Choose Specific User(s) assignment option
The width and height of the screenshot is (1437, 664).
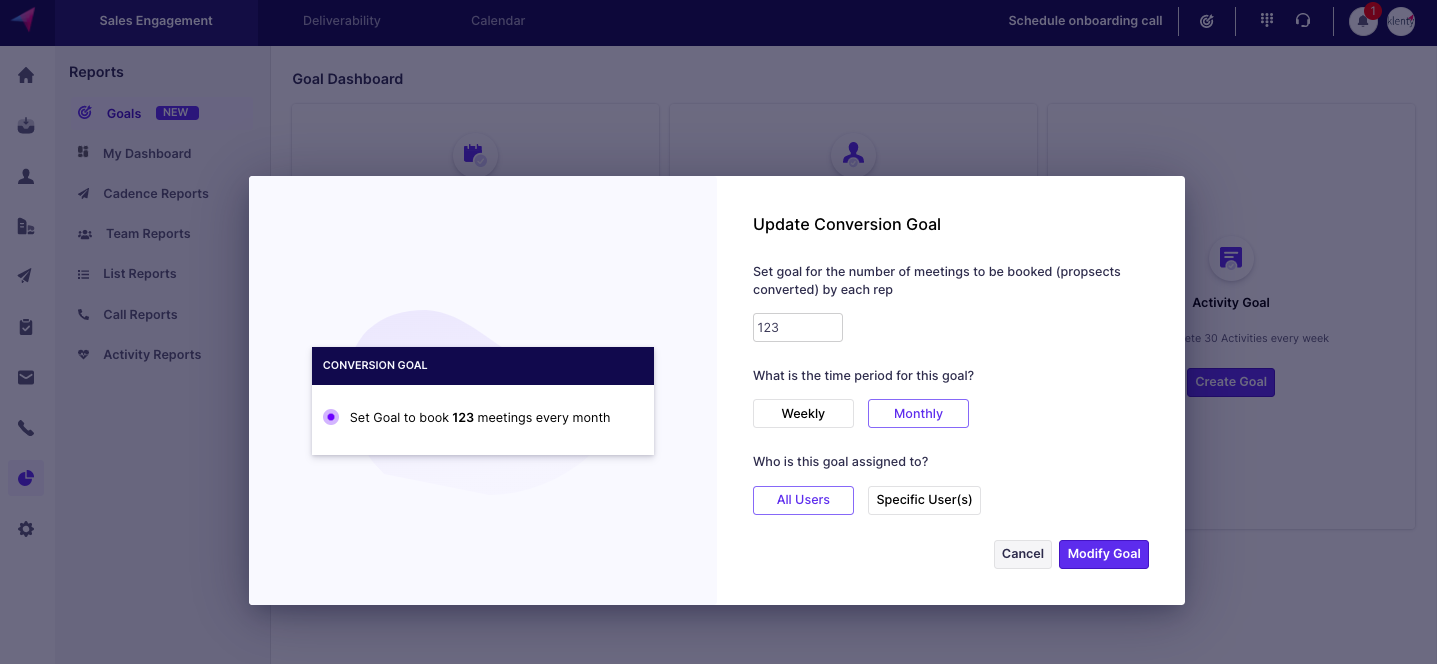pyautogui.click(x=924, y=500)
